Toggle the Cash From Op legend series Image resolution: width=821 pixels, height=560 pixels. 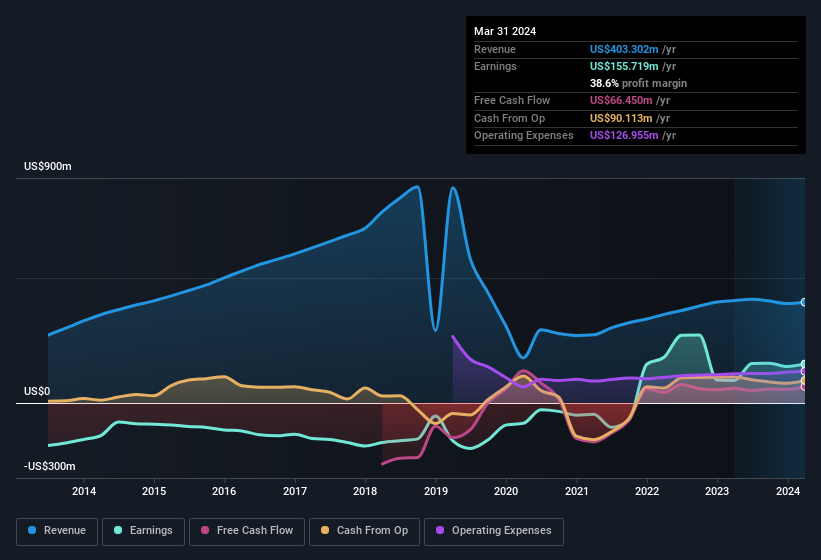[x=366, y=530]
